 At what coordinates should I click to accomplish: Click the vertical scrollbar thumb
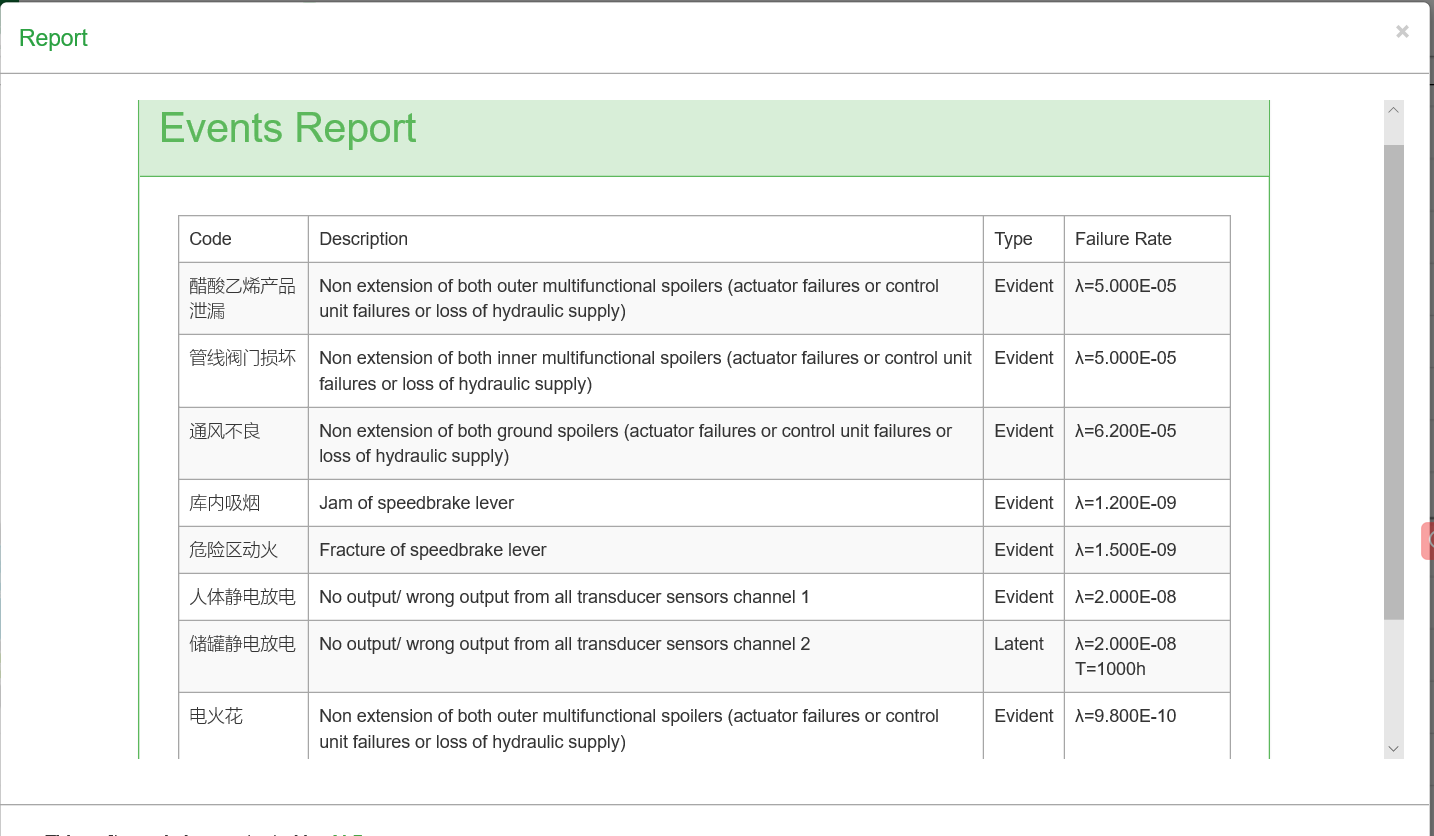[1393, 382]
